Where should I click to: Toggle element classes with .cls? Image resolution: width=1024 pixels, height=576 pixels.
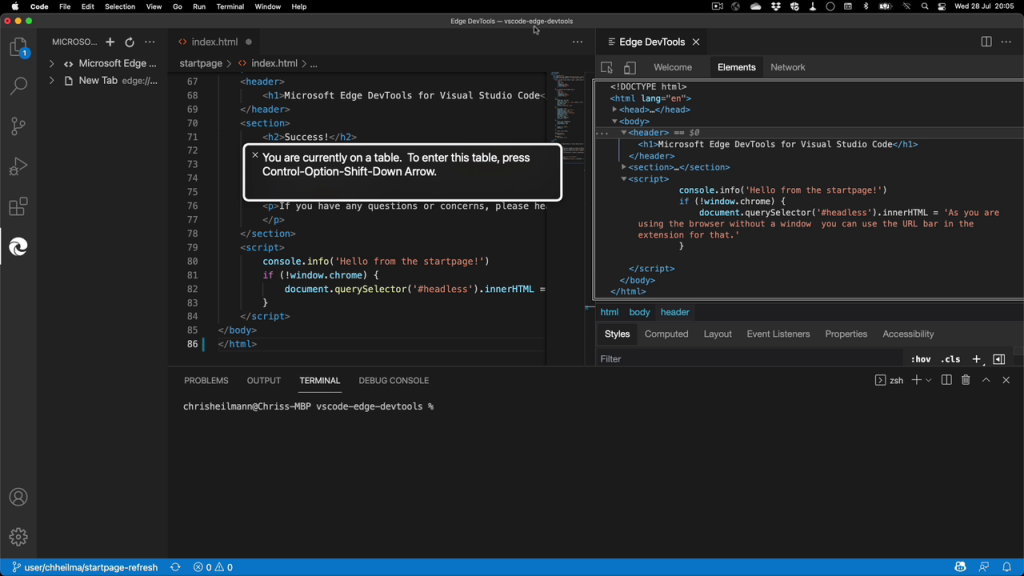pos(950,359)
